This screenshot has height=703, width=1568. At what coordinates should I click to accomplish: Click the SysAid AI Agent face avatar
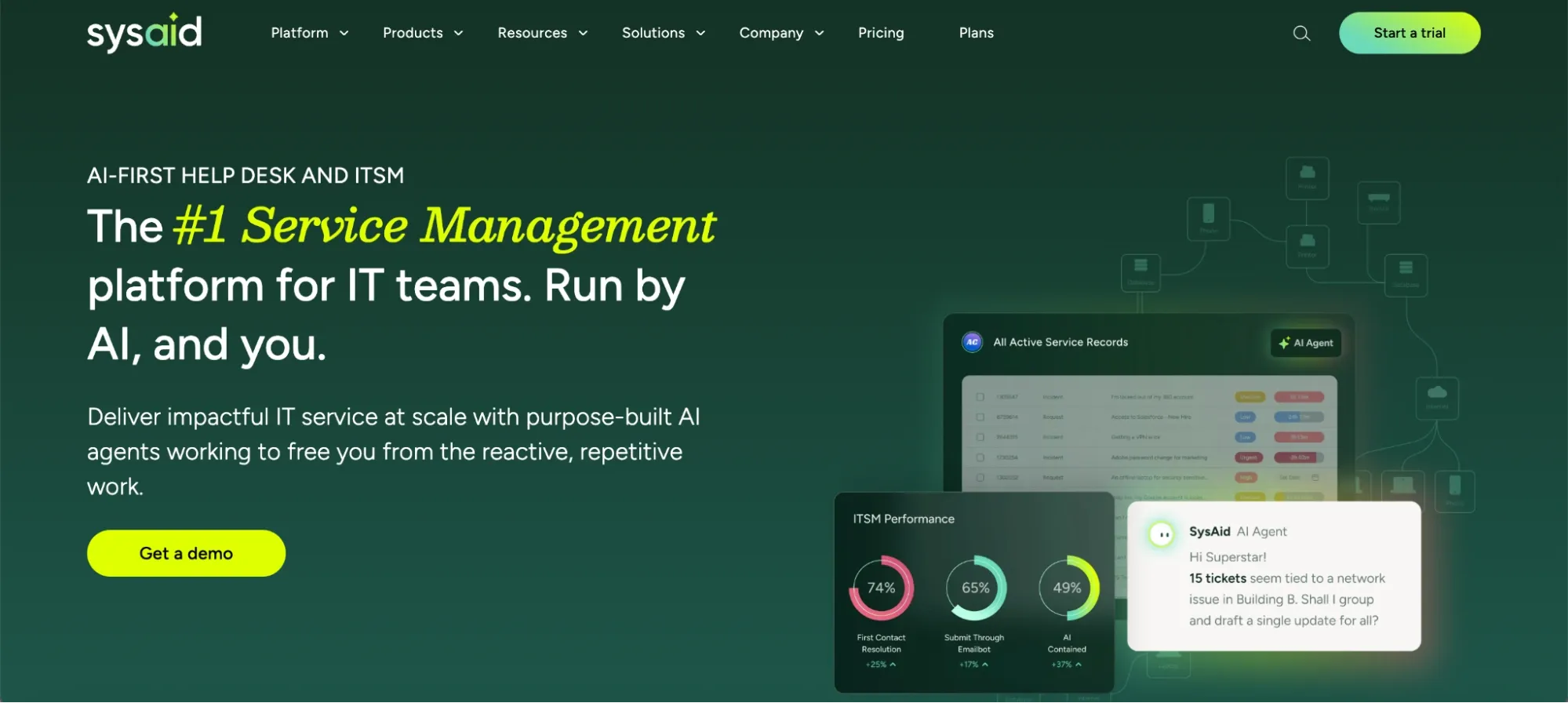[1162, 534]
